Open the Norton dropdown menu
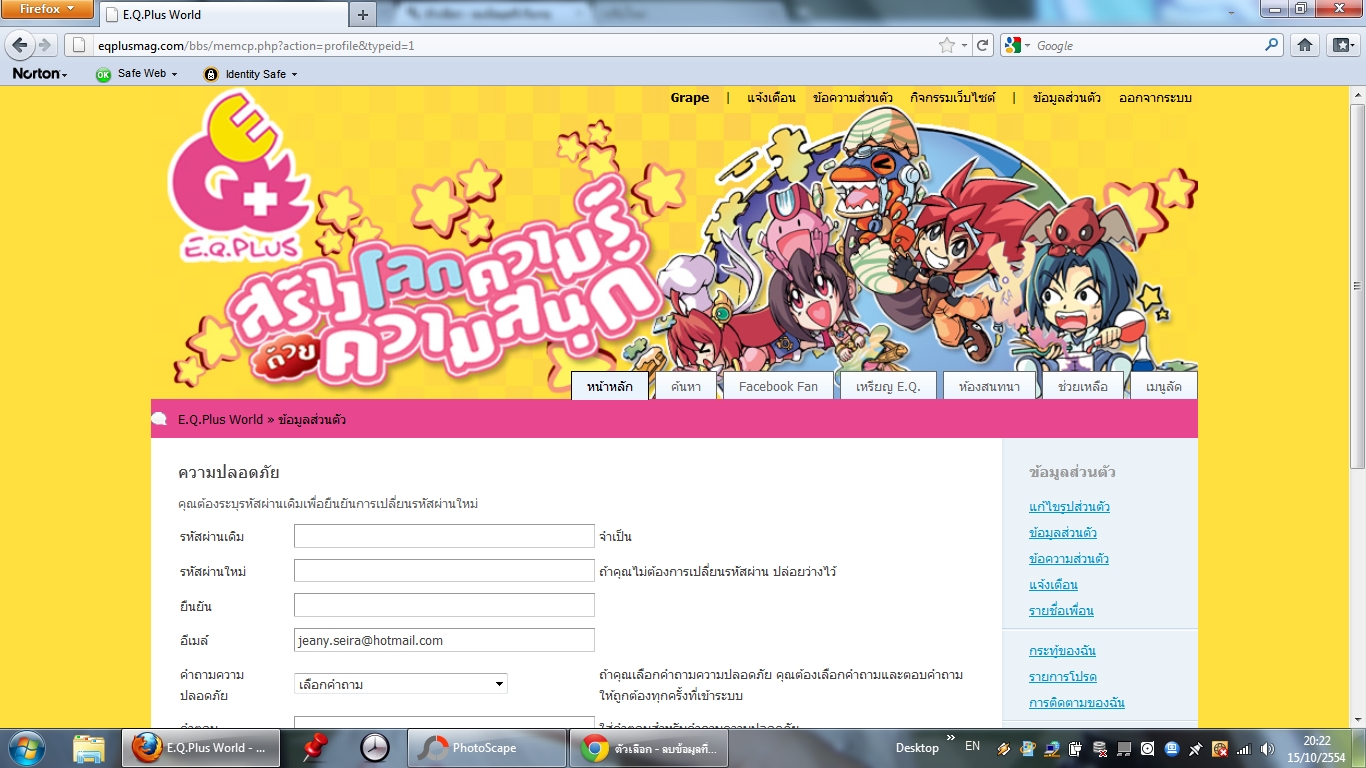 click(x=40, y=74)
